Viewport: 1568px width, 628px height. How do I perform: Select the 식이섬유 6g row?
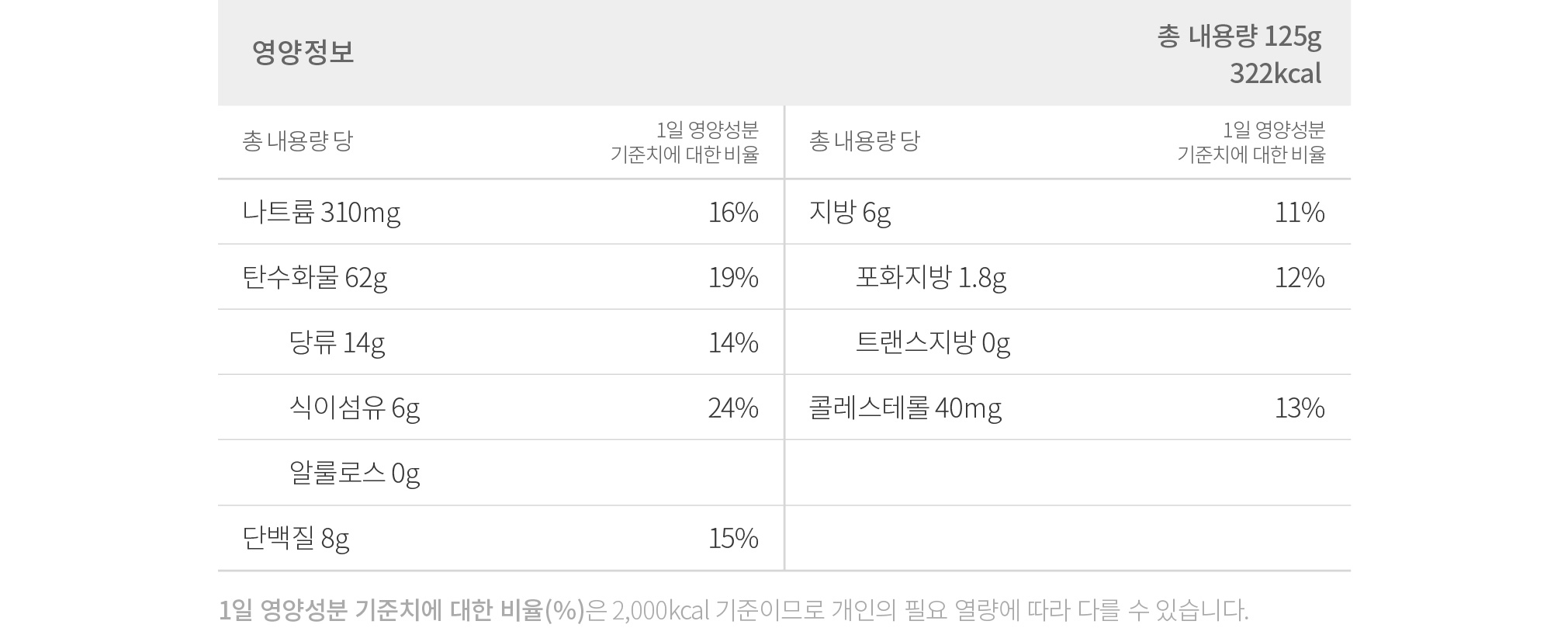[500, 408]
